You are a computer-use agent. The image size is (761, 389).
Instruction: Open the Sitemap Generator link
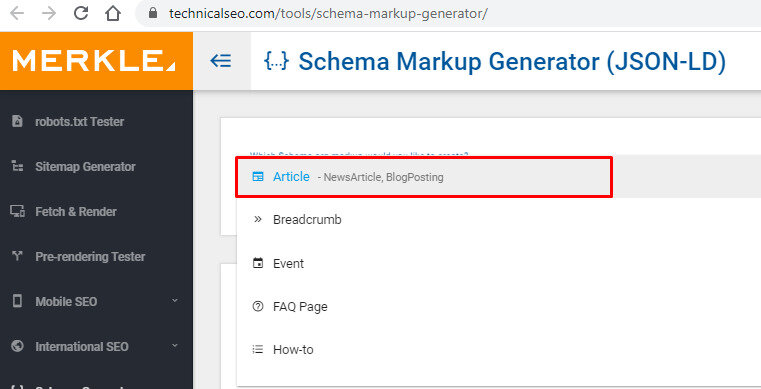click(x=85, y=167)
